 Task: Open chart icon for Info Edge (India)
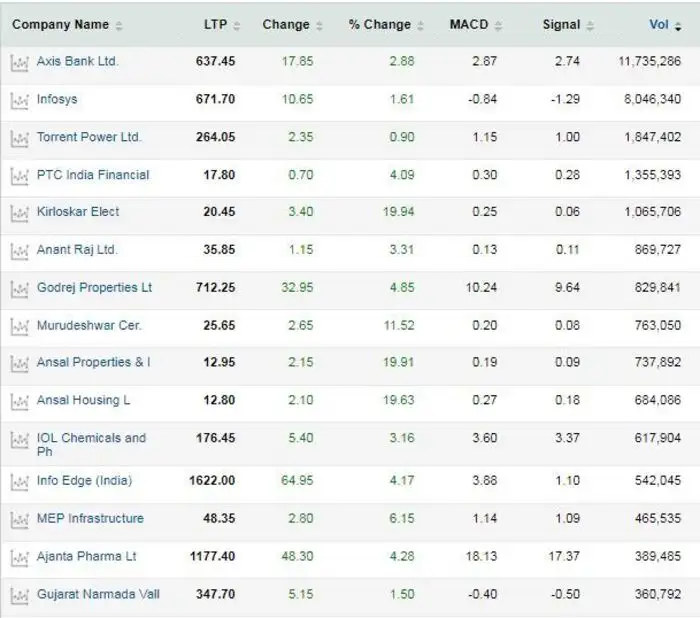point(19,482)
